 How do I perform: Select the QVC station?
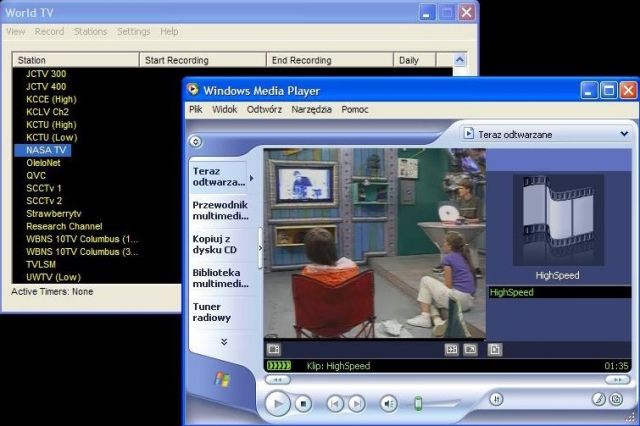coord(36,175)
